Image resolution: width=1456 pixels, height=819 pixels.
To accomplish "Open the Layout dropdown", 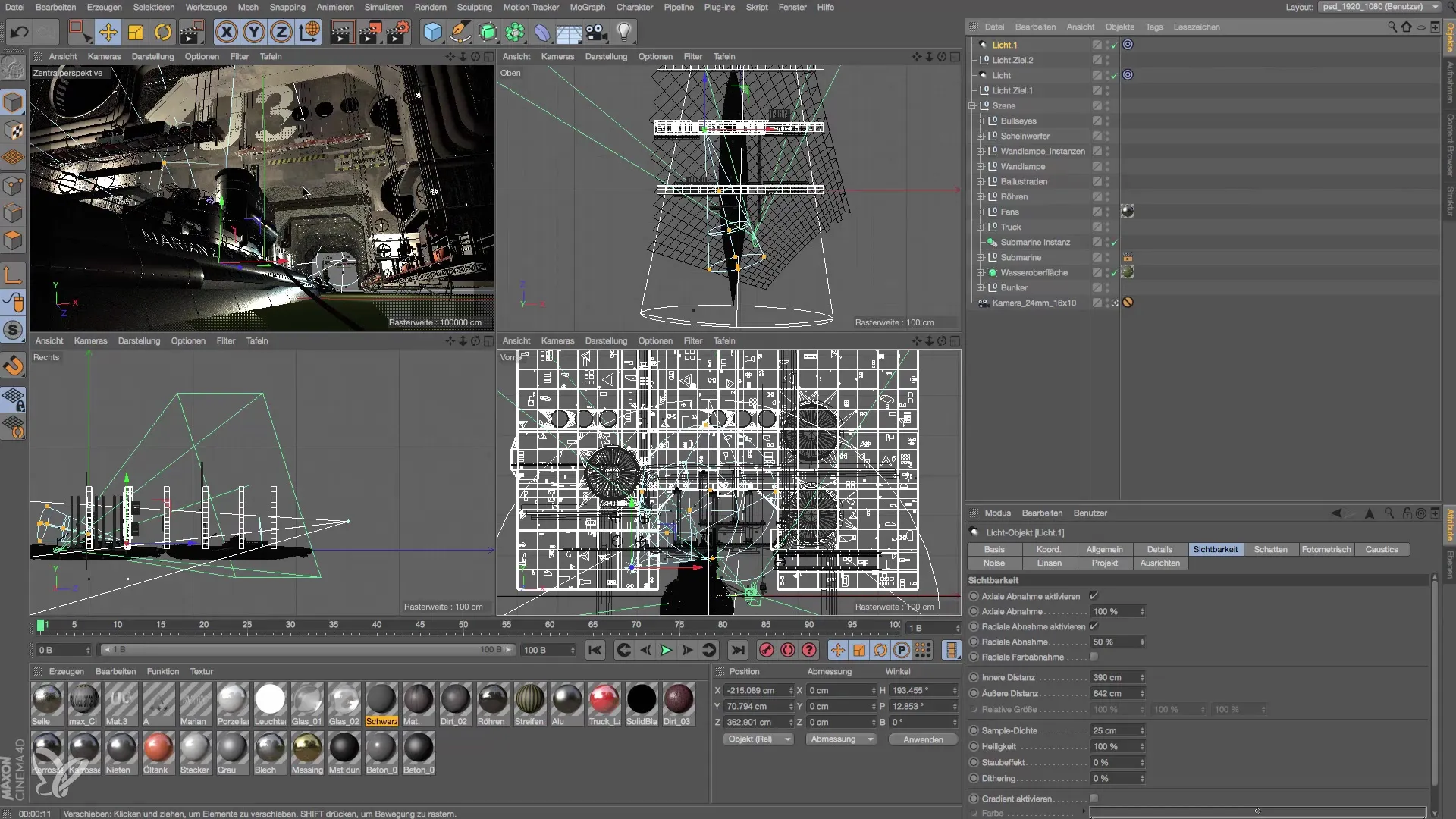I will pos(1379,7).
